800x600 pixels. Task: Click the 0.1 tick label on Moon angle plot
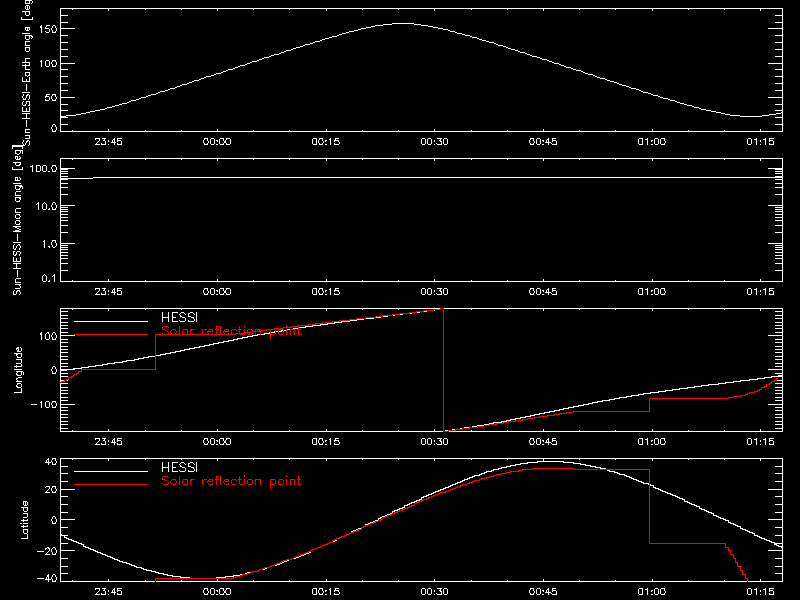coord(49,278)
